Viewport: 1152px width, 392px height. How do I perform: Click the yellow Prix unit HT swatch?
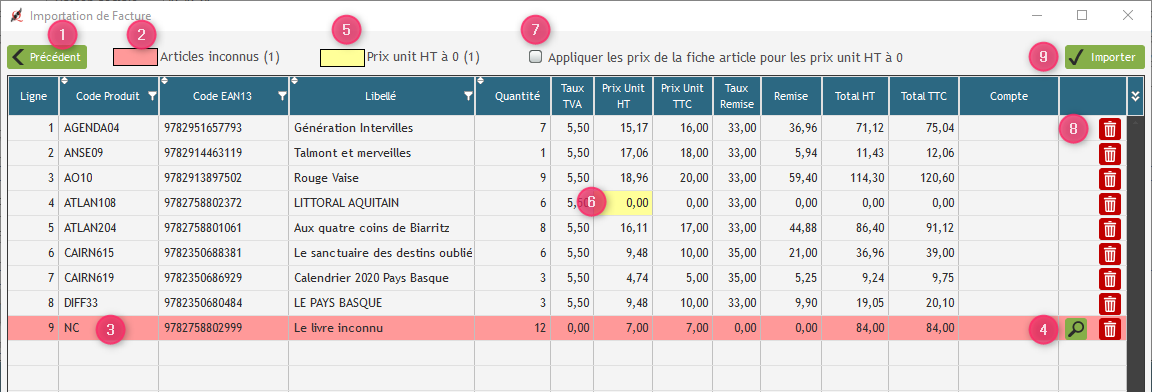point(342,57)
